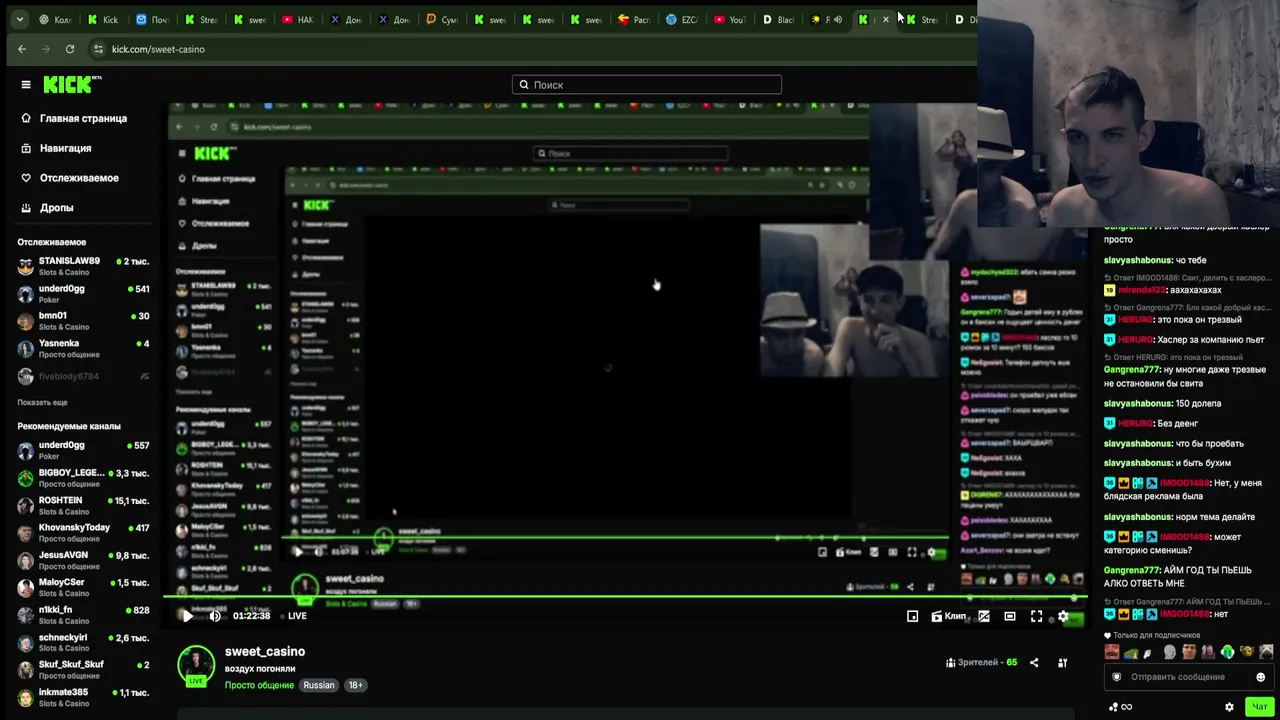Viewport: 1280px width, 720px height.
Task: Open Главная страница in sidebar
Action: point(83,118)
